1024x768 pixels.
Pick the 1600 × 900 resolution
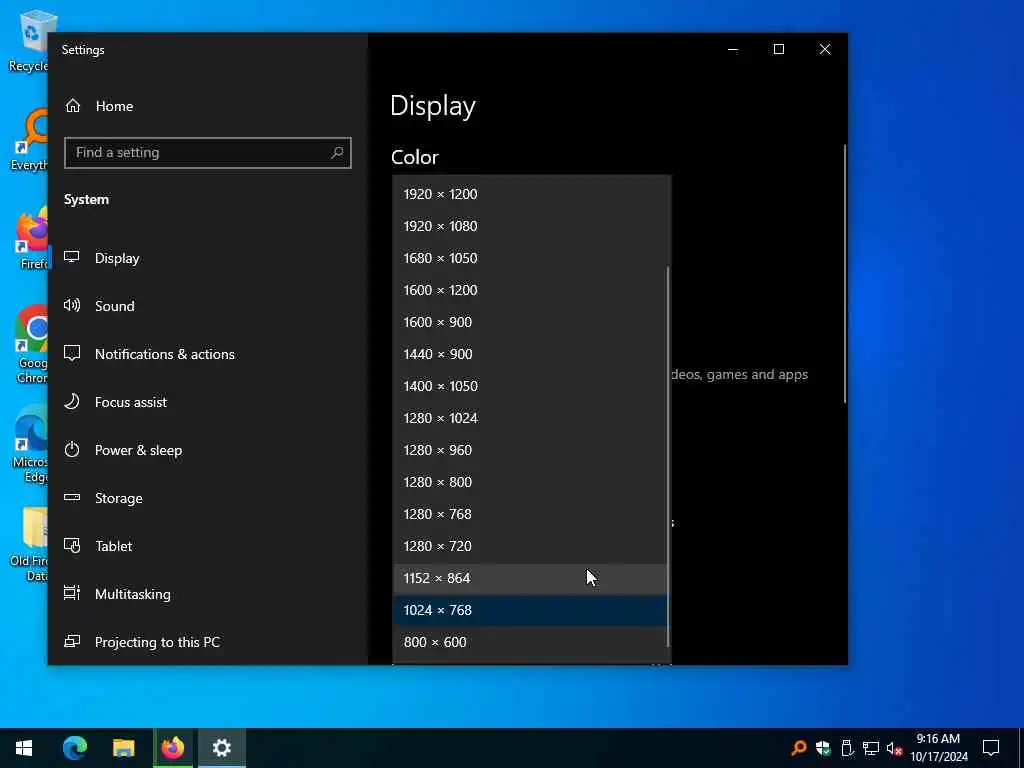click(x=531, y=322)
